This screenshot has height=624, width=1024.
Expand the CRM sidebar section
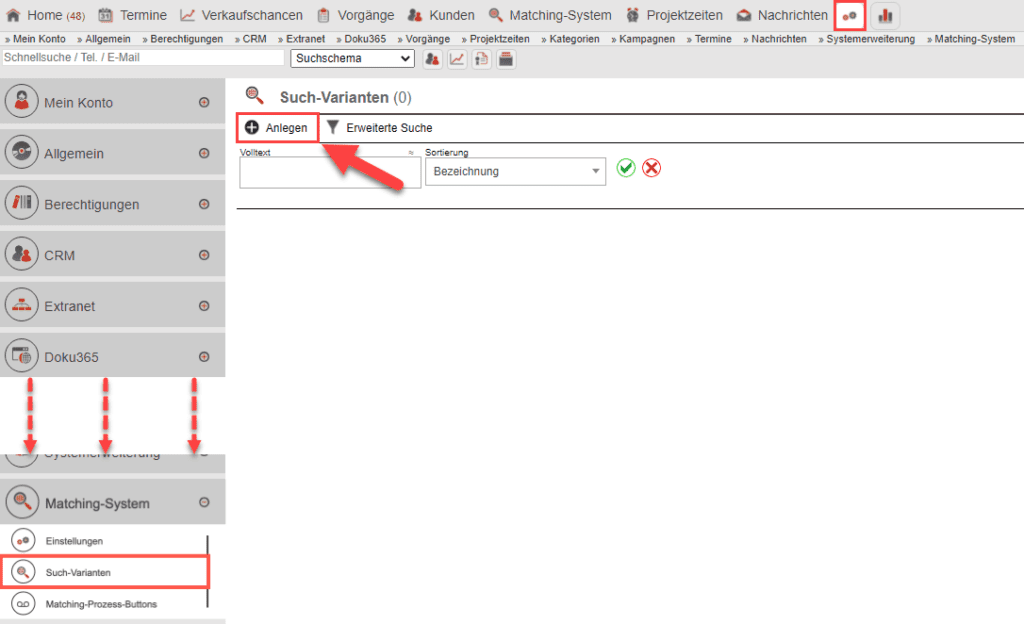pyautogui.click(x=203, y=253)
